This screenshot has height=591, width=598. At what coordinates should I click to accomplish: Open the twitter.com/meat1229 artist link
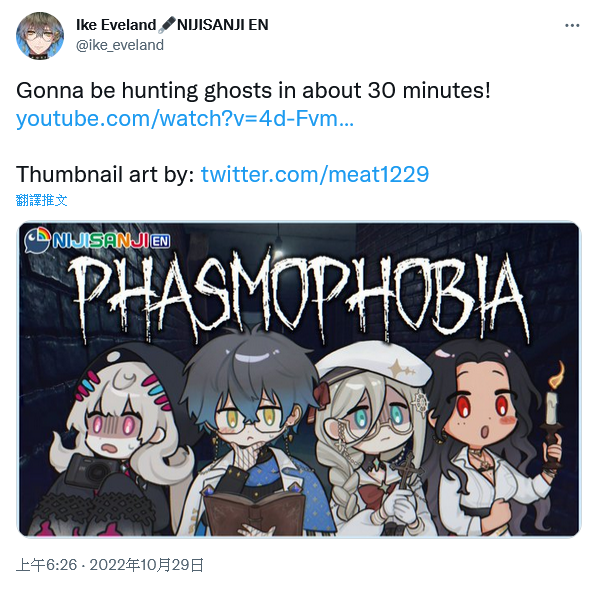click(315, 174)
